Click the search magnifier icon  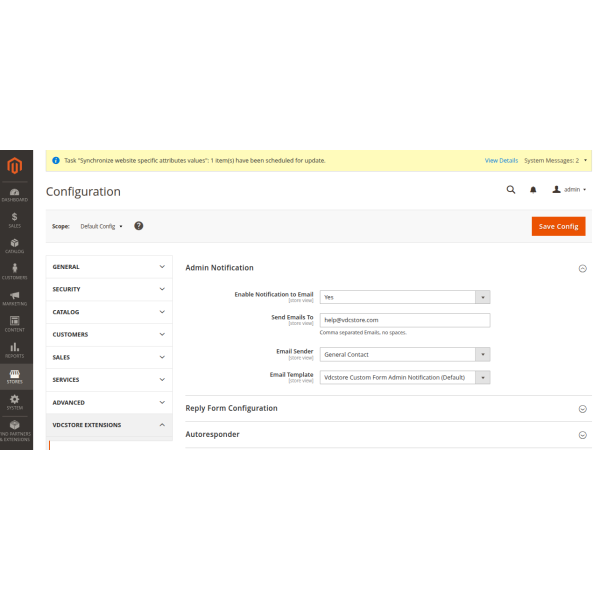click(511, 189)
